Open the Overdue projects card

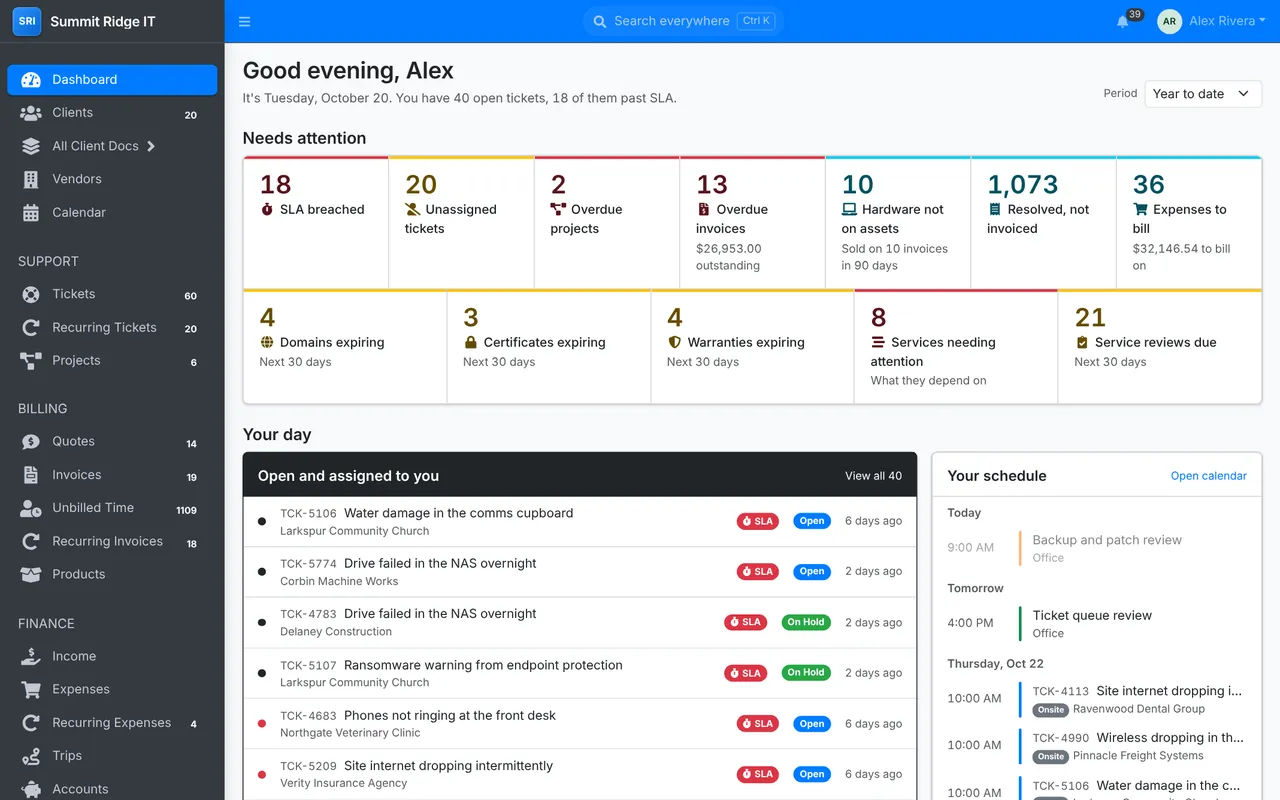607,222
